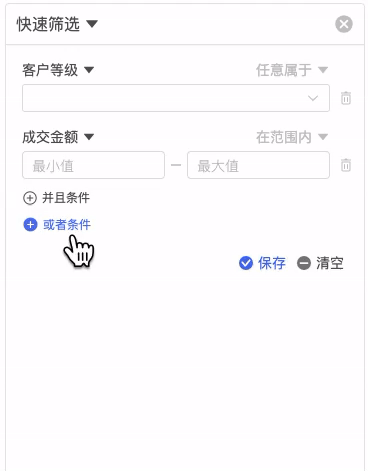Expand the 快速筛选 title dropdown arrow
The image size is (368, 471).
[92, 24]
